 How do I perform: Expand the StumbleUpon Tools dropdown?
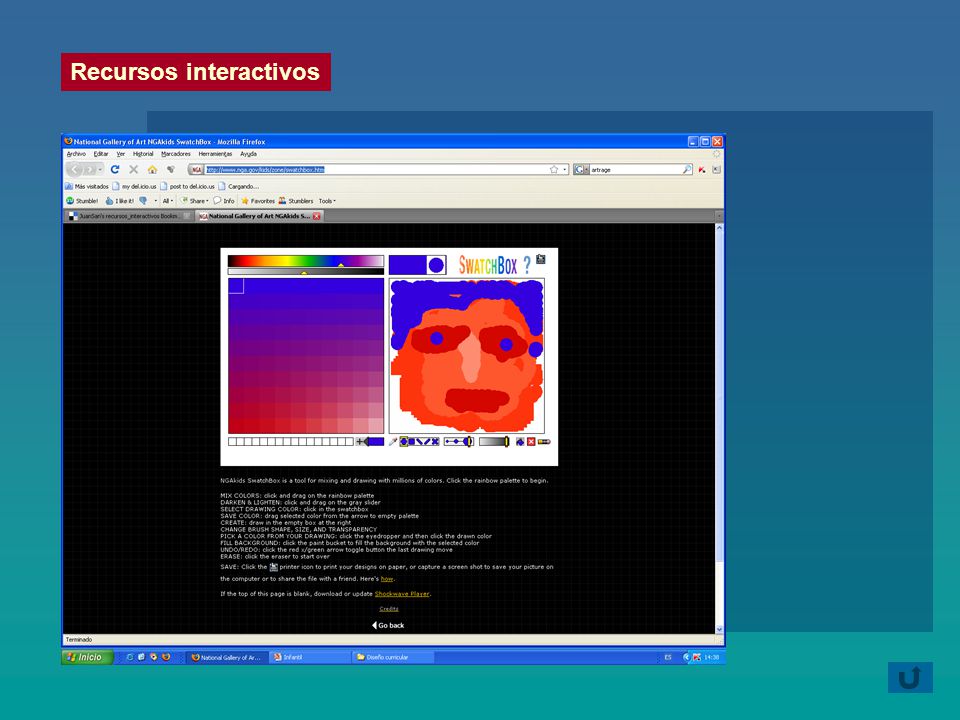[x=327, y=201]
